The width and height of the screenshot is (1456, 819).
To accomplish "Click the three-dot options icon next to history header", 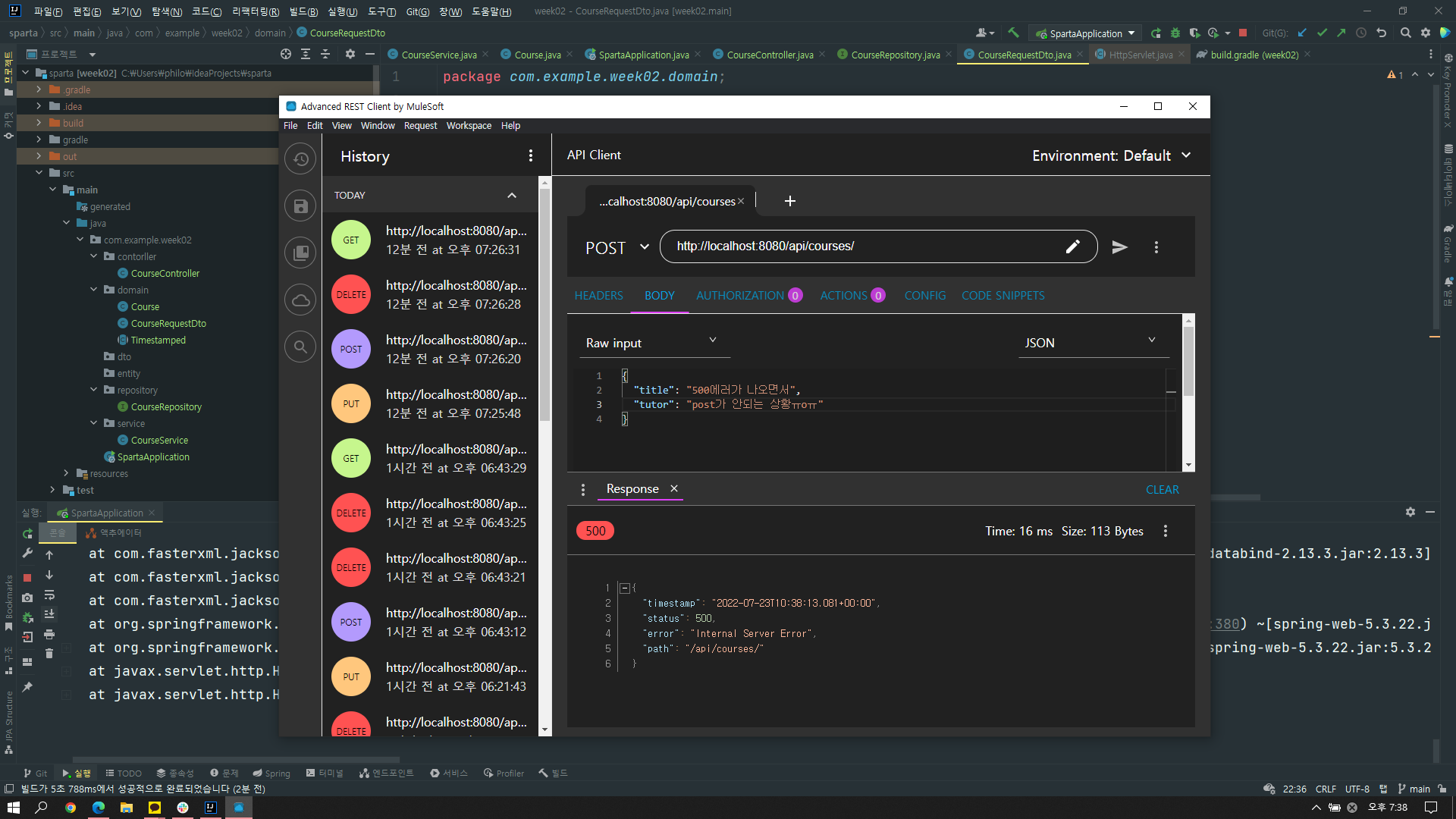I will coord(531,156).
